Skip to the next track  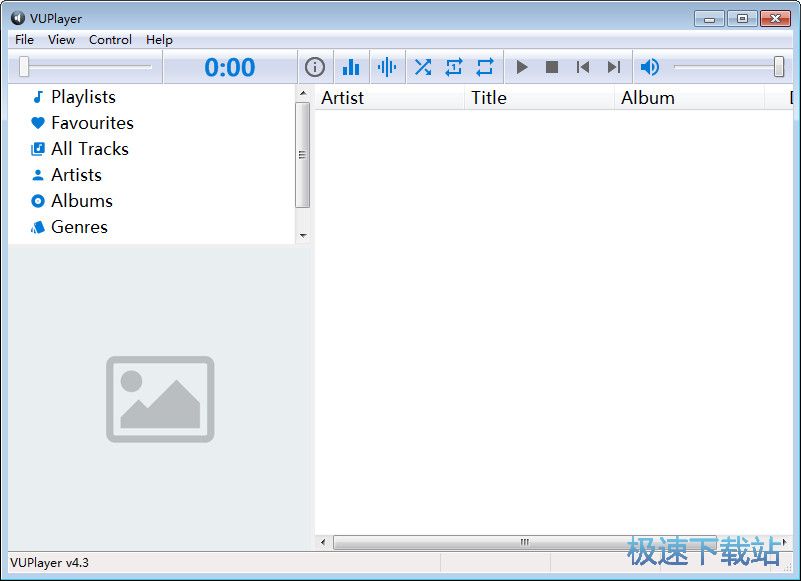614,67
